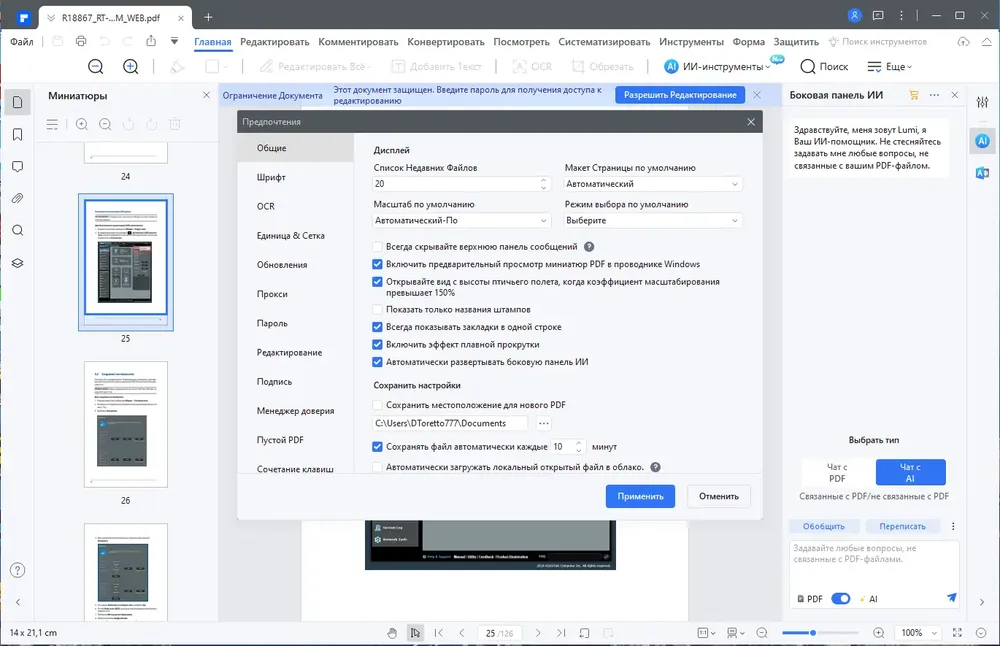Select the hand tool in status bar

pyautogui.click(x=392, y=633)
